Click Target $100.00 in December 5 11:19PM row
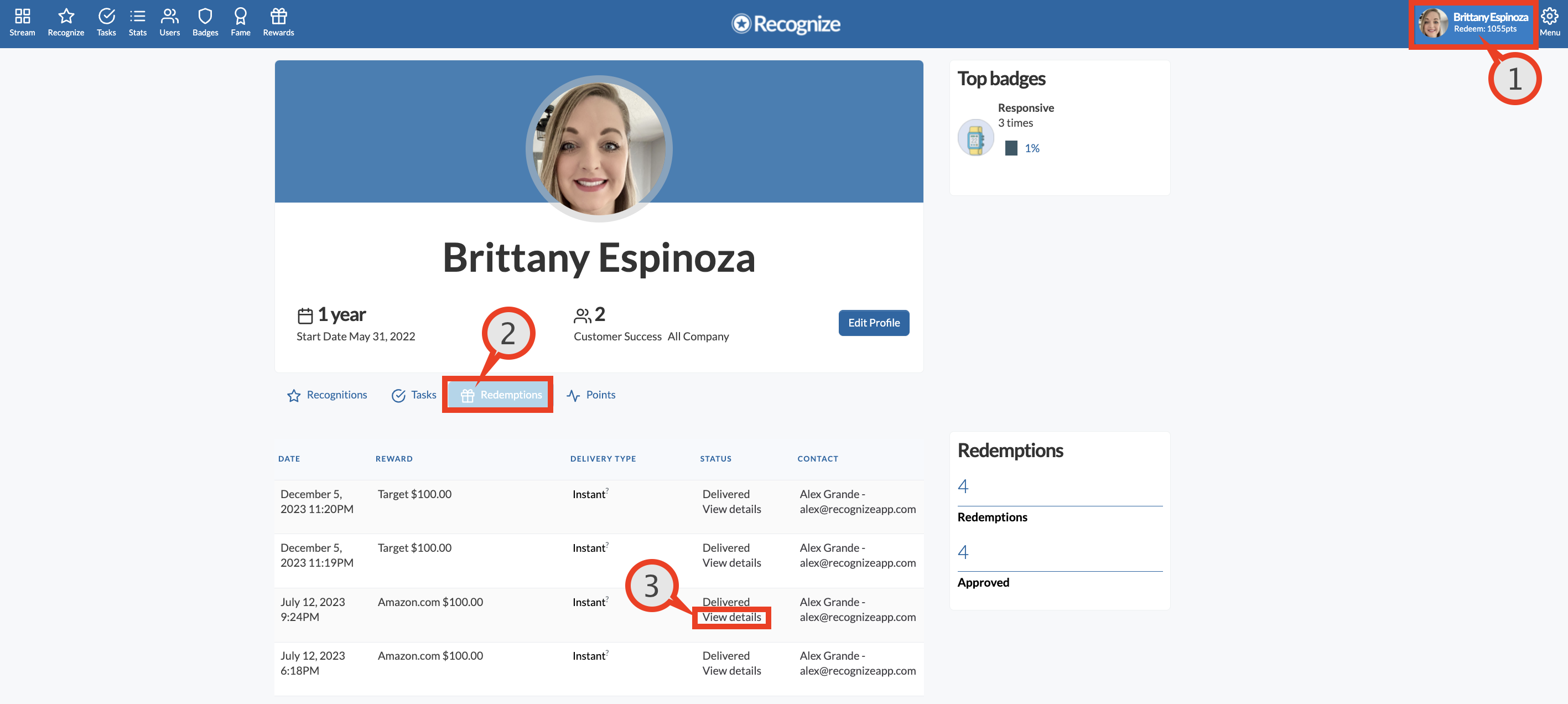The image size is (1568, 704). [x=414, y=547]
